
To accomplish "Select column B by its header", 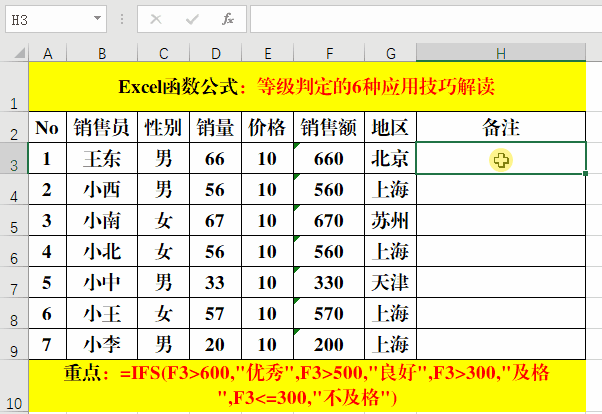I will click(102, 52).
